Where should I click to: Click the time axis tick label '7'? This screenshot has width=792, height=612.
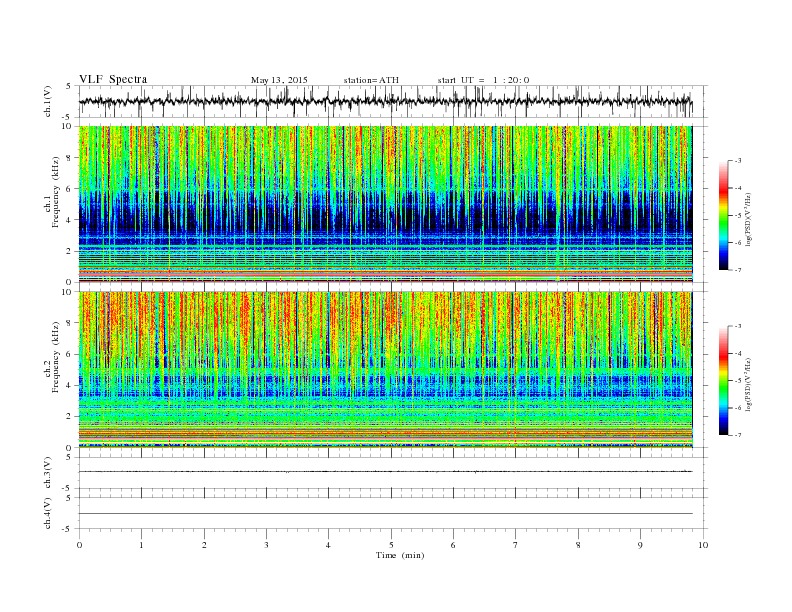(516, 545)
